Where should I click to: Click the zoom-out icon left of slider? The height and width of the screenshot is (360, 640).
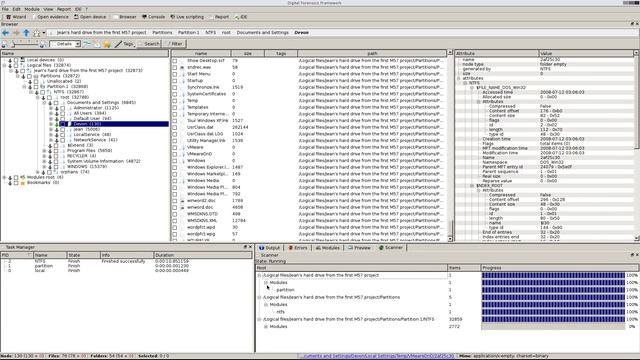[x=4, y=44]
